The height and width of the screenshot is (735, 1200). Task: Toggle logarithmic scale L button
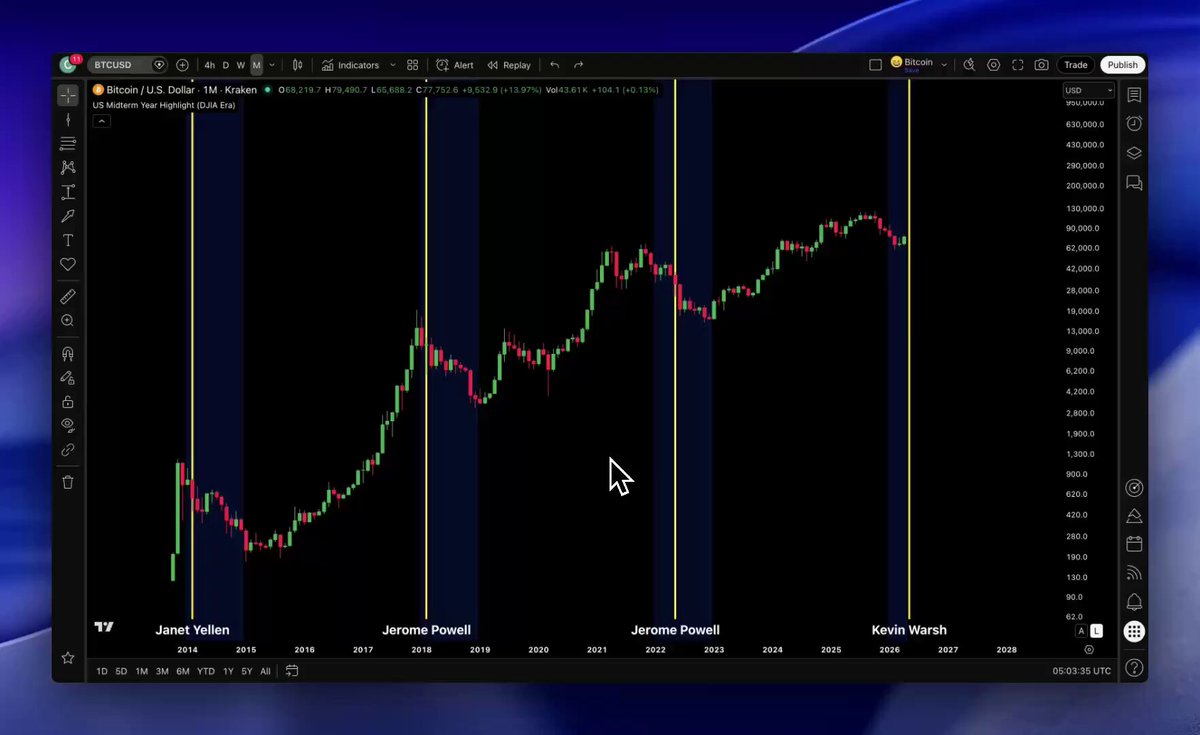[x=1097, y=631]
